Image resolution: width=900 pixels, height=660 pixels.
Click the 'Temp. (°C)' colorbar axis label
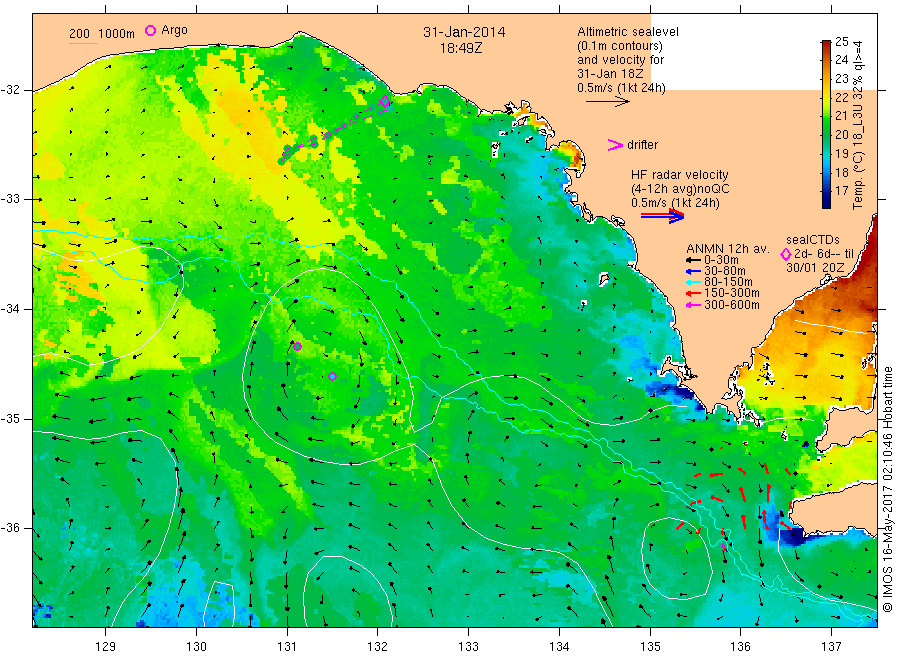tap(858, 179)
